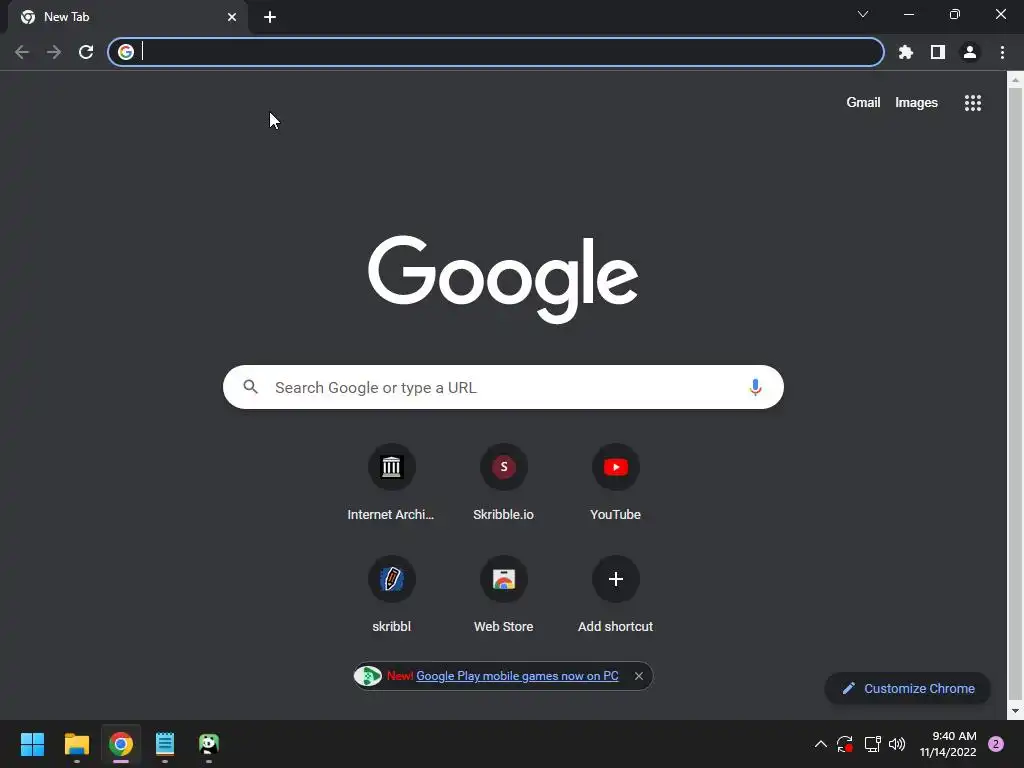Click the Google icon in address bar
This screenshot has width=1024, height=768.
(x=126, y=52)
